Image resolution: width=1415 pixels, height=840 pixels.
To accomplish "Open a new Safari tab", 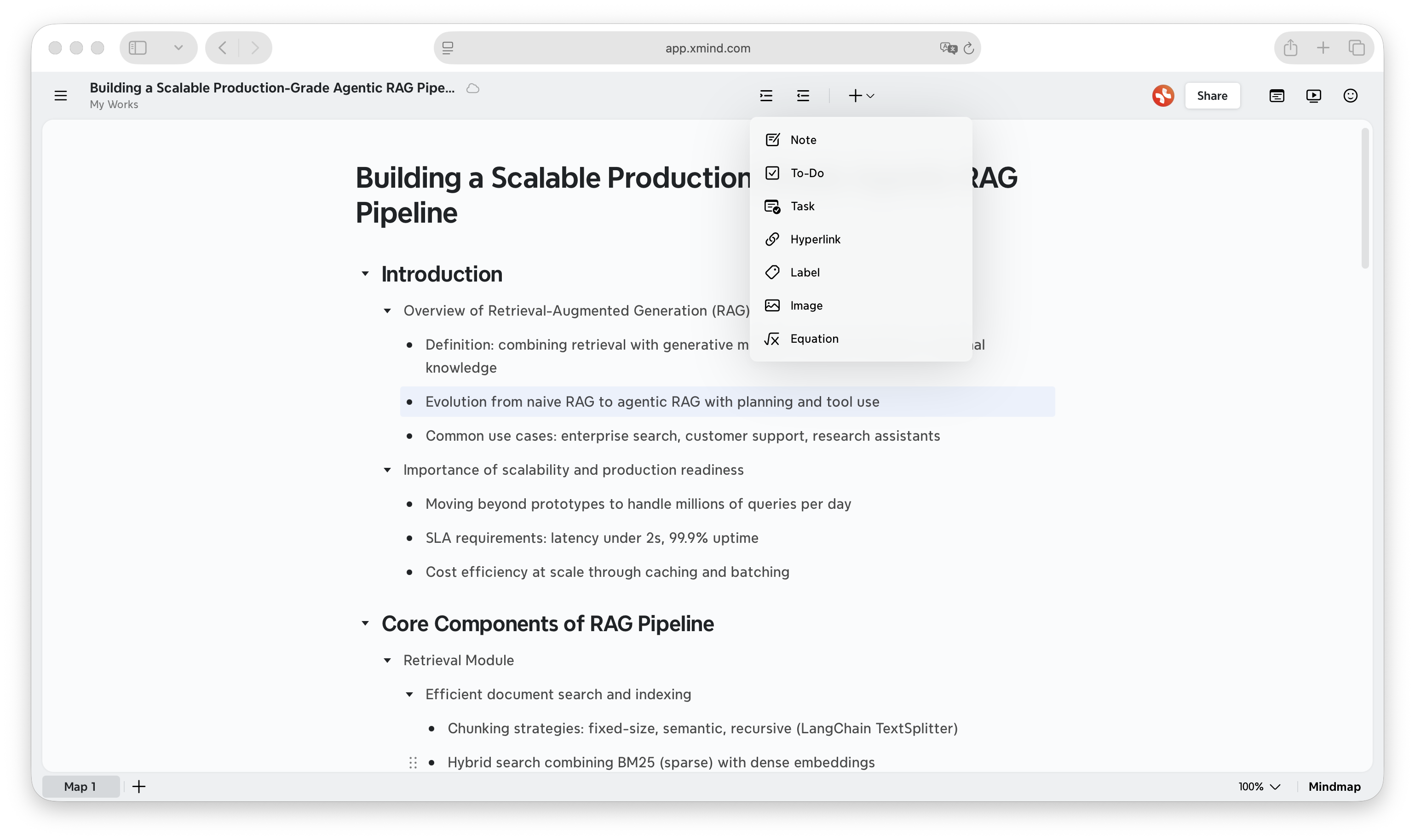I will [x=1323, y=47].
